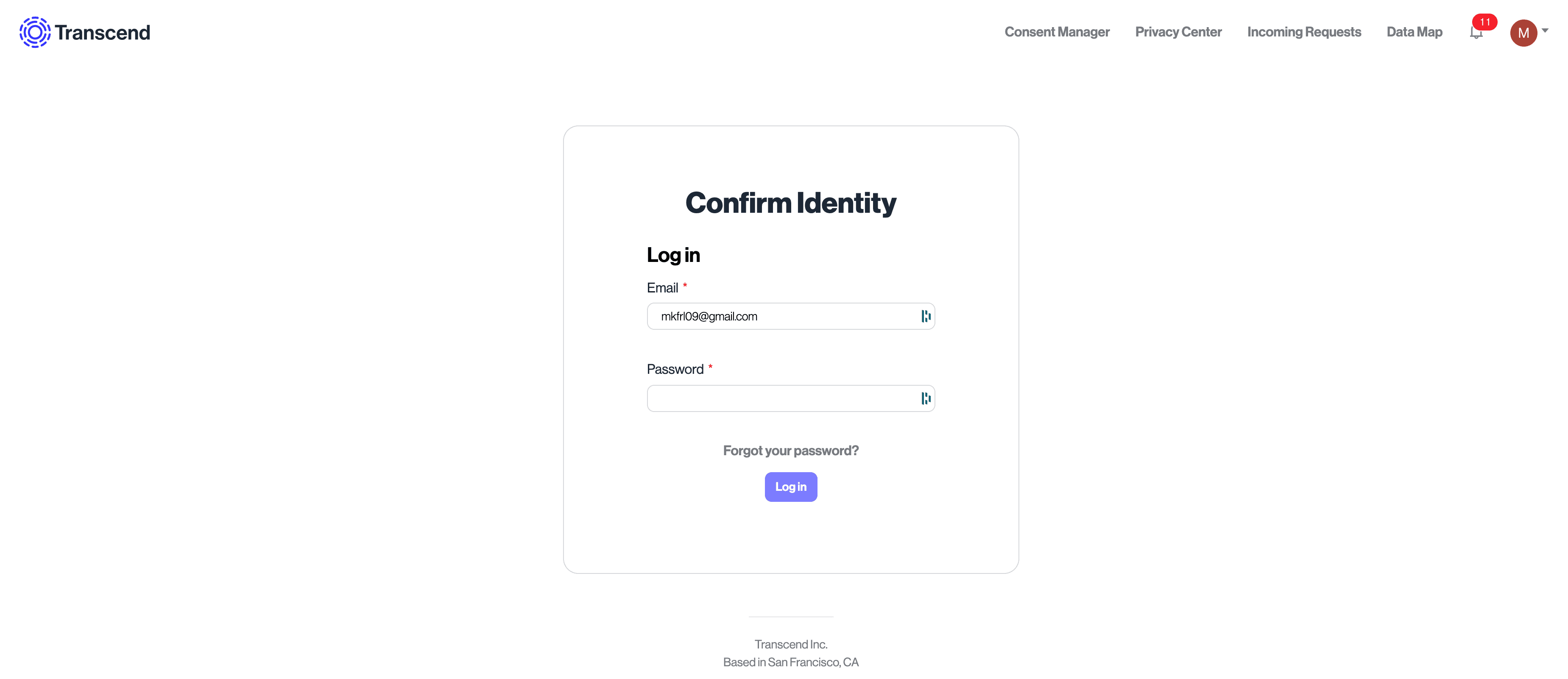This screenshot has height=679, width=1568.
Task: Go to Privacy Center
Action: point(1178,32)
